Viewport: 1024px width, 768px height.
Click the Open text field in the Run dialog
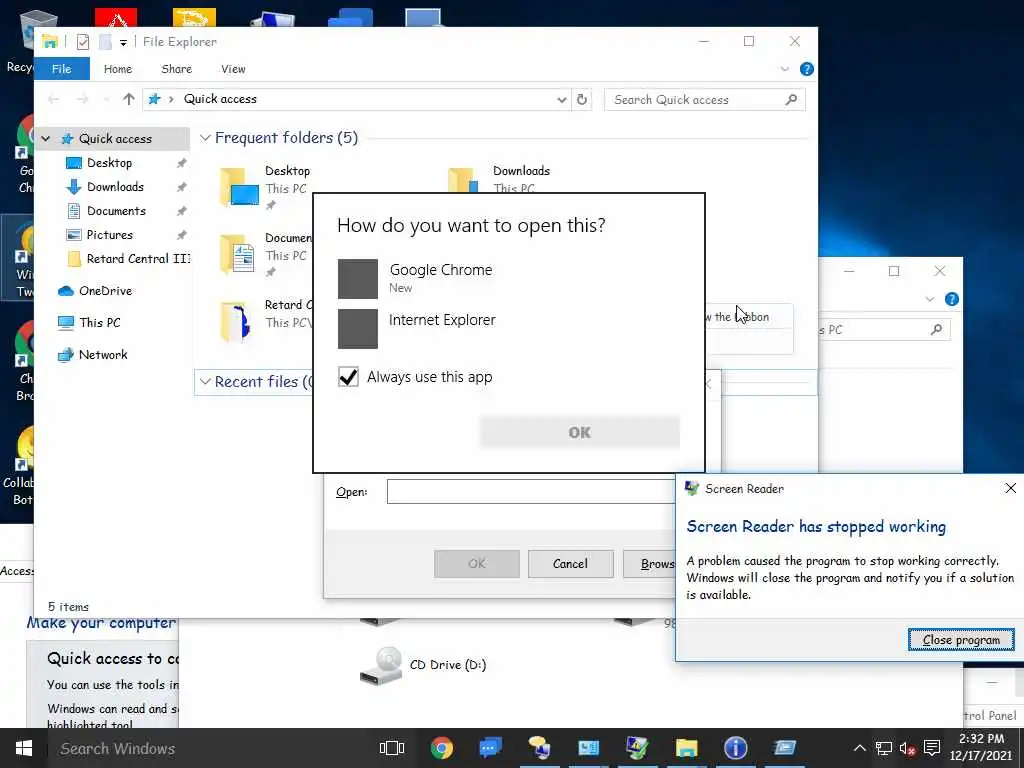click(x=530, y=492)
